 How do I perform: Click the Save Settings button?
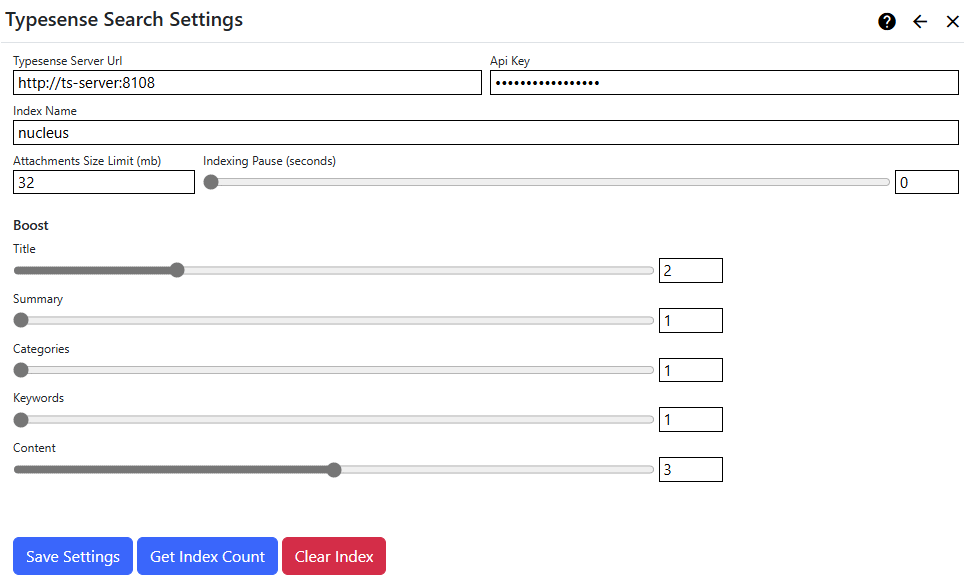72,556
